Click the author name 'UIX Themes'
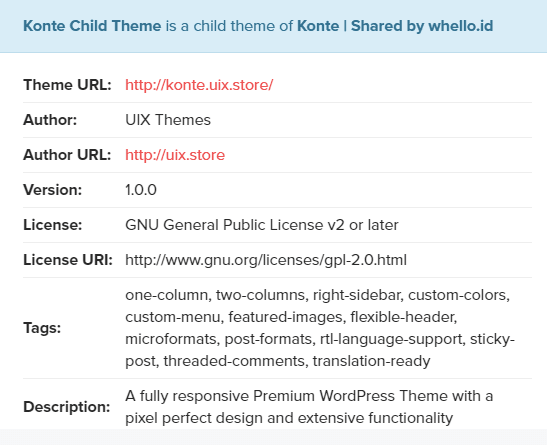This screenshot has width=547, height=445. click(x=168, y=120)
